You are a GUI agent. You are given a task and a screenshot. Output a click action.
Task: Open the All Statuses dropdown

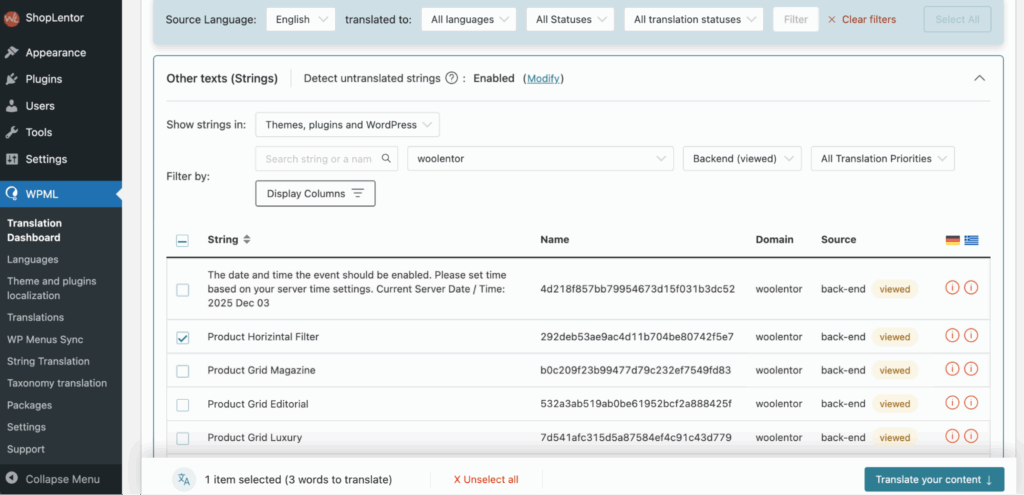570,20
